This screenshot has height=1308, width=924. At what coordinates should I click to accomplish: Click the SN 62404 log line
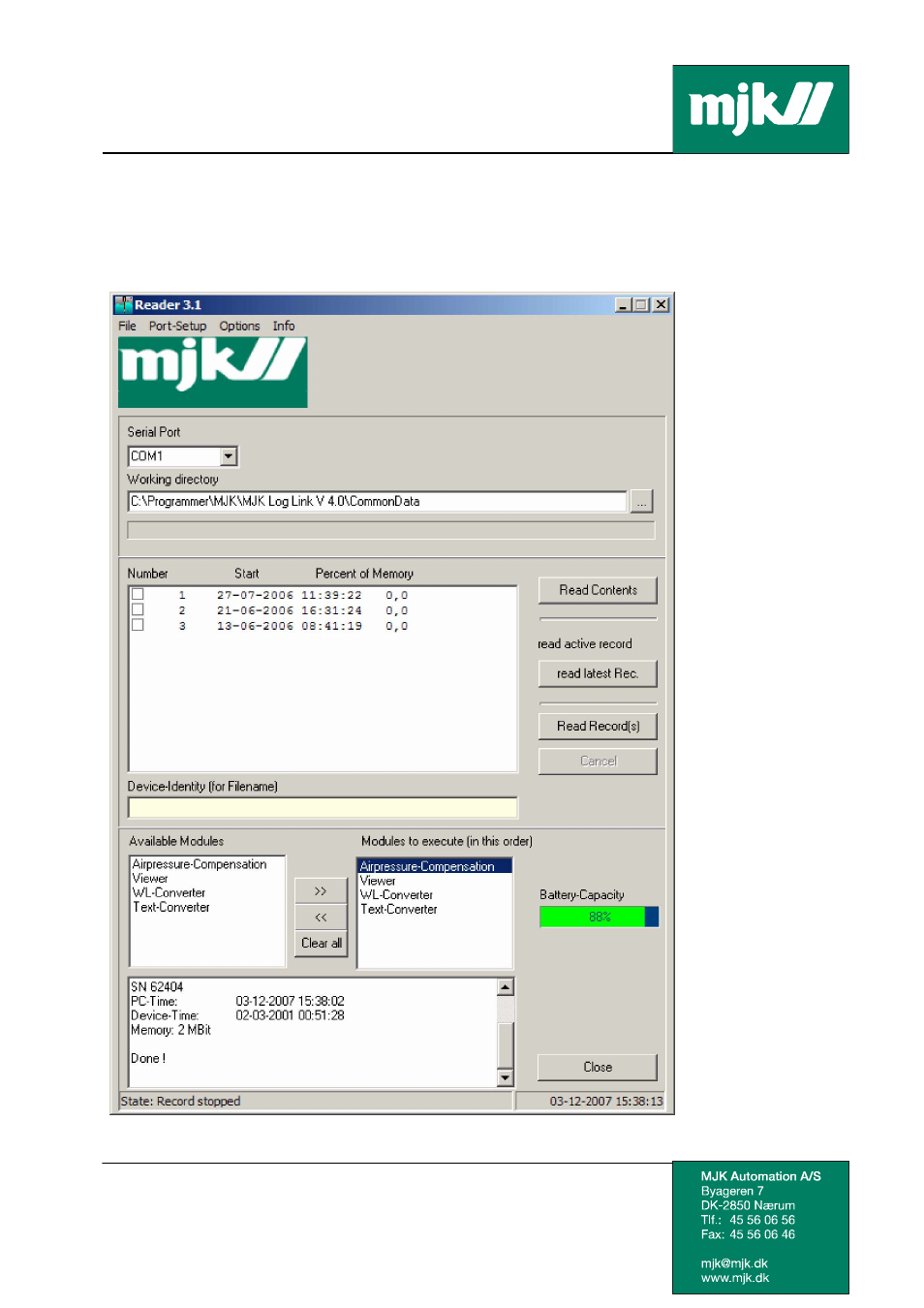point(157,987)
